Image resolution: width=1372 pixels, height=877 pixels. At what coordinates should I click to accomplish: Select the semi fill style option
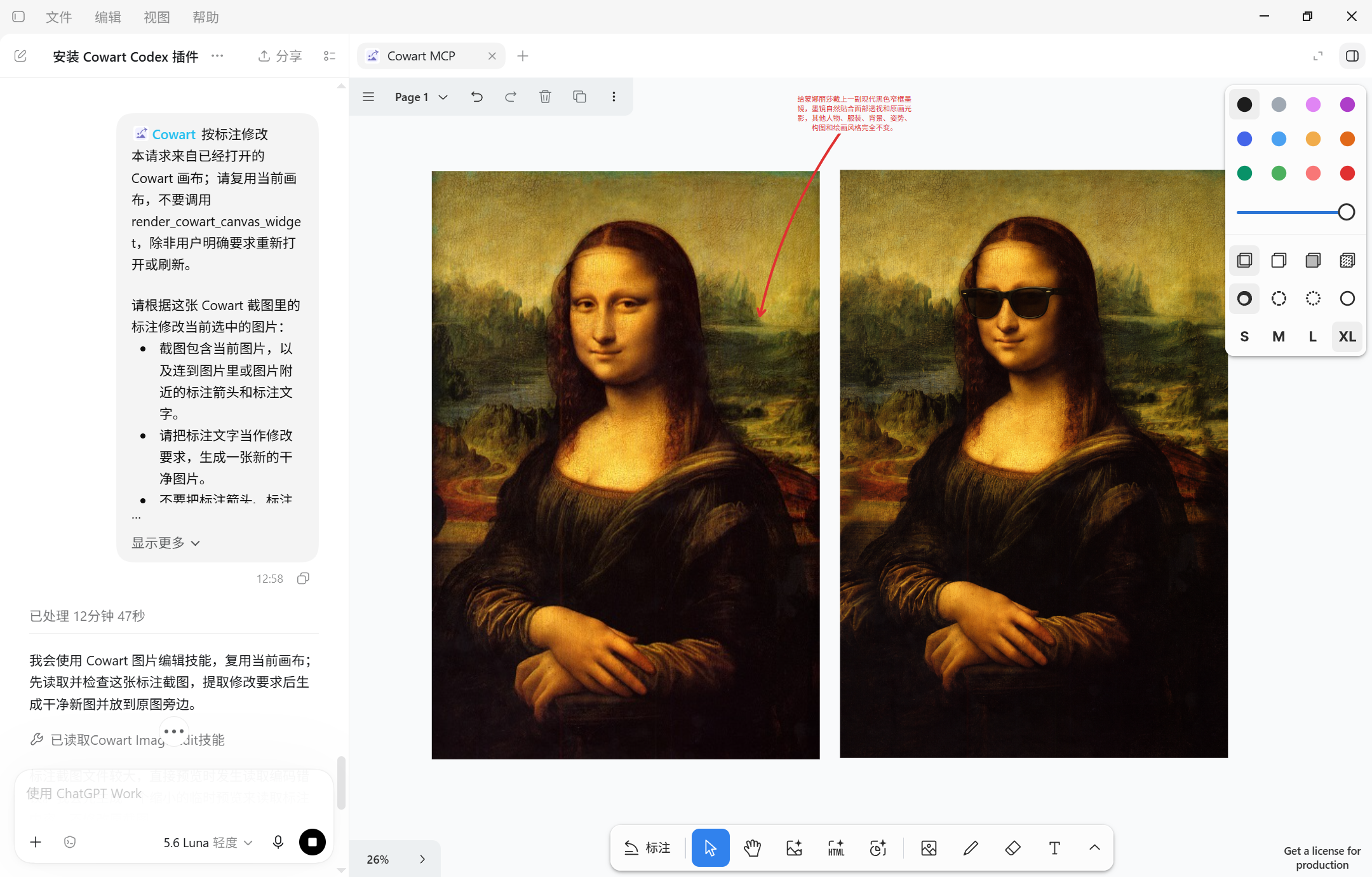pos(1279,261)
